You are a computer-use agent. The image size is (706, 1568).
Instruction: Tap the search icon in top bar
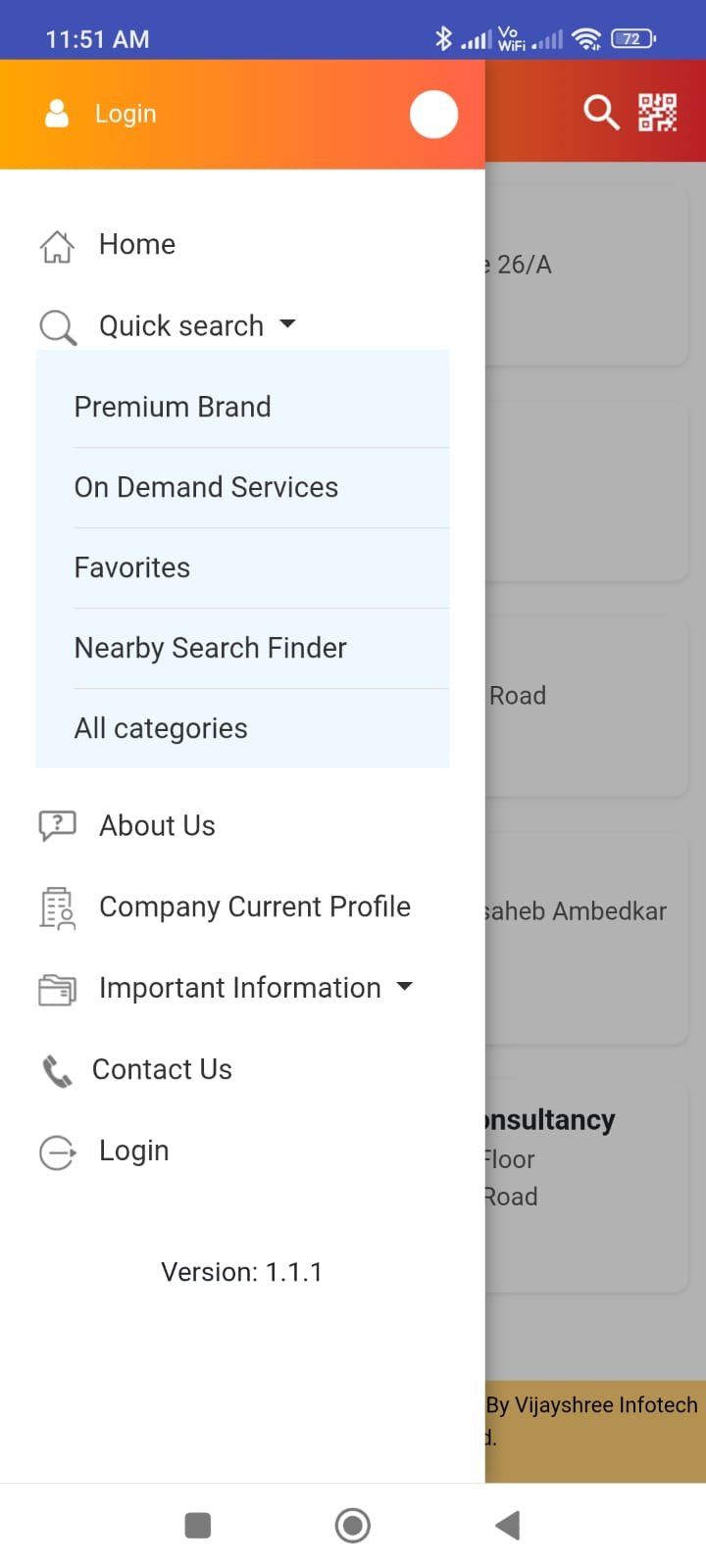click(601, 113)
